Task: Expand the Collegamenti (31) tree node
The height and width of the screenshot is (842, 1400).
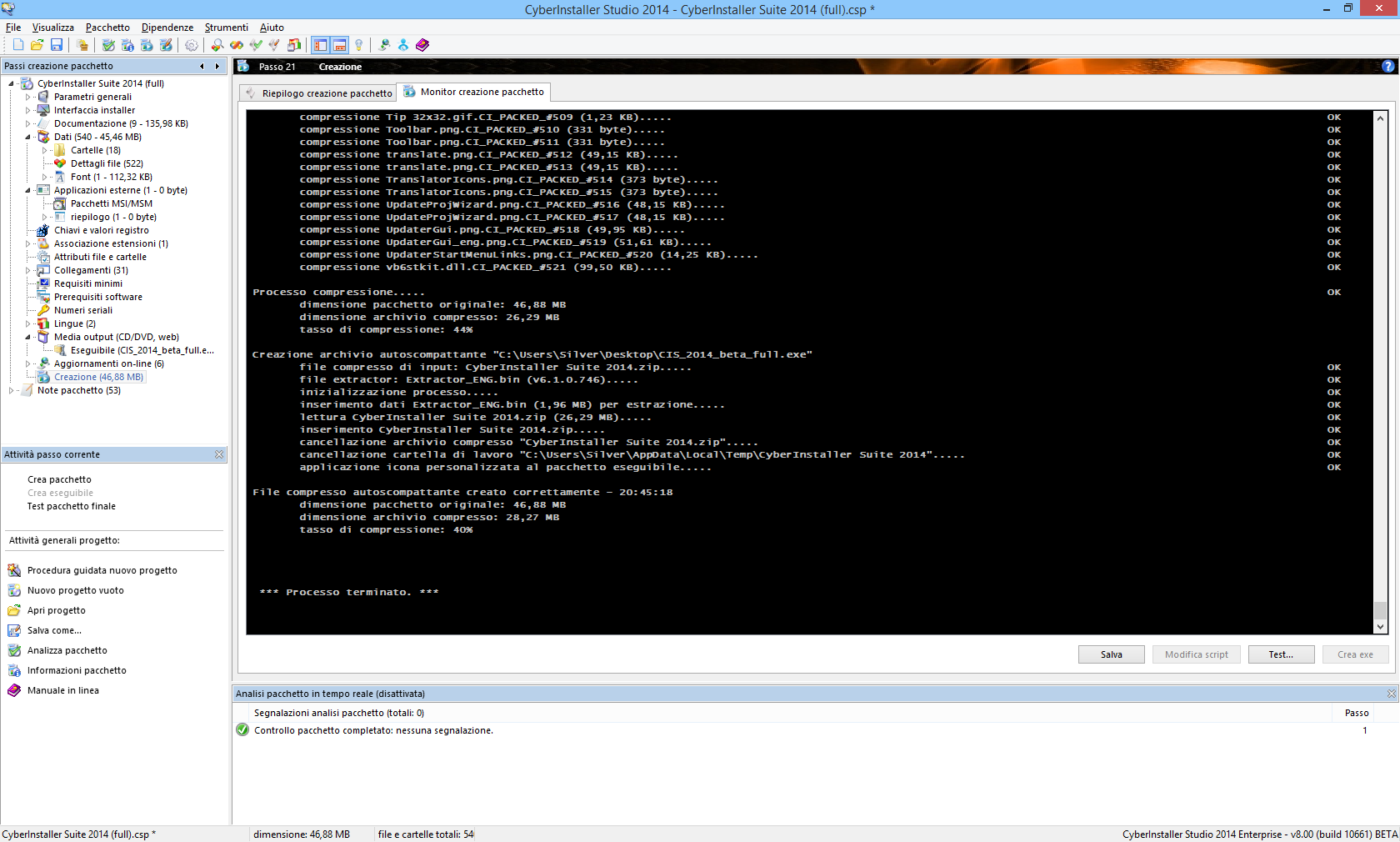Action: tap(27, 270)
